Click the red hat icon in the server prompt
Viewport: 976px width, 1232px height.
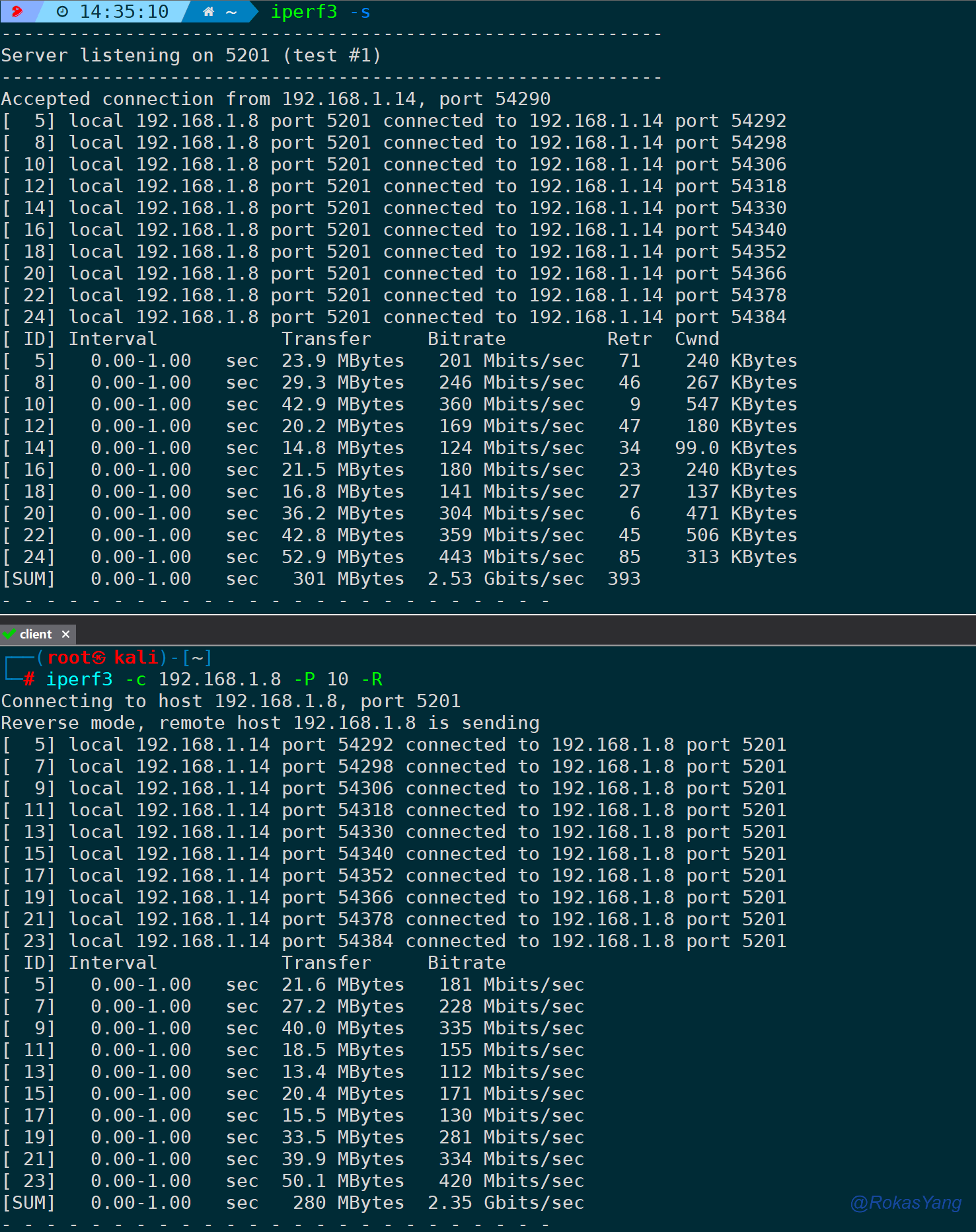point(17,11)
